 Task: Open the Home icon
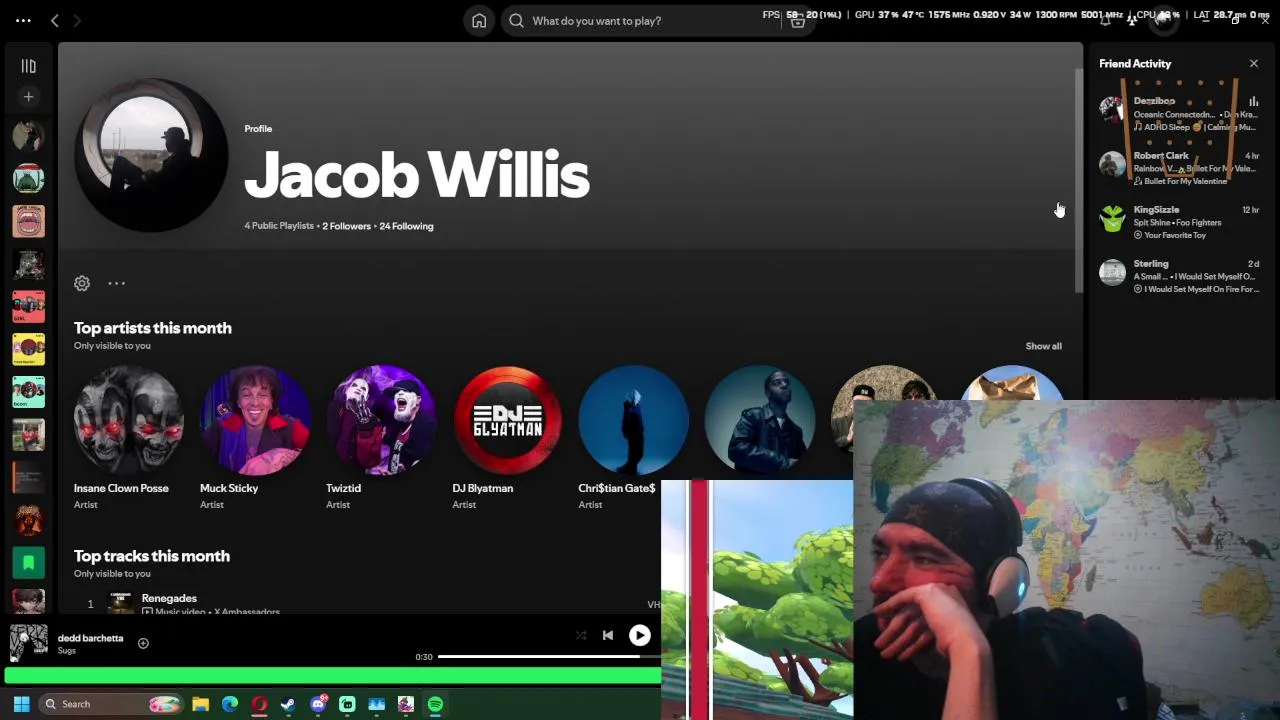(479, 21)
